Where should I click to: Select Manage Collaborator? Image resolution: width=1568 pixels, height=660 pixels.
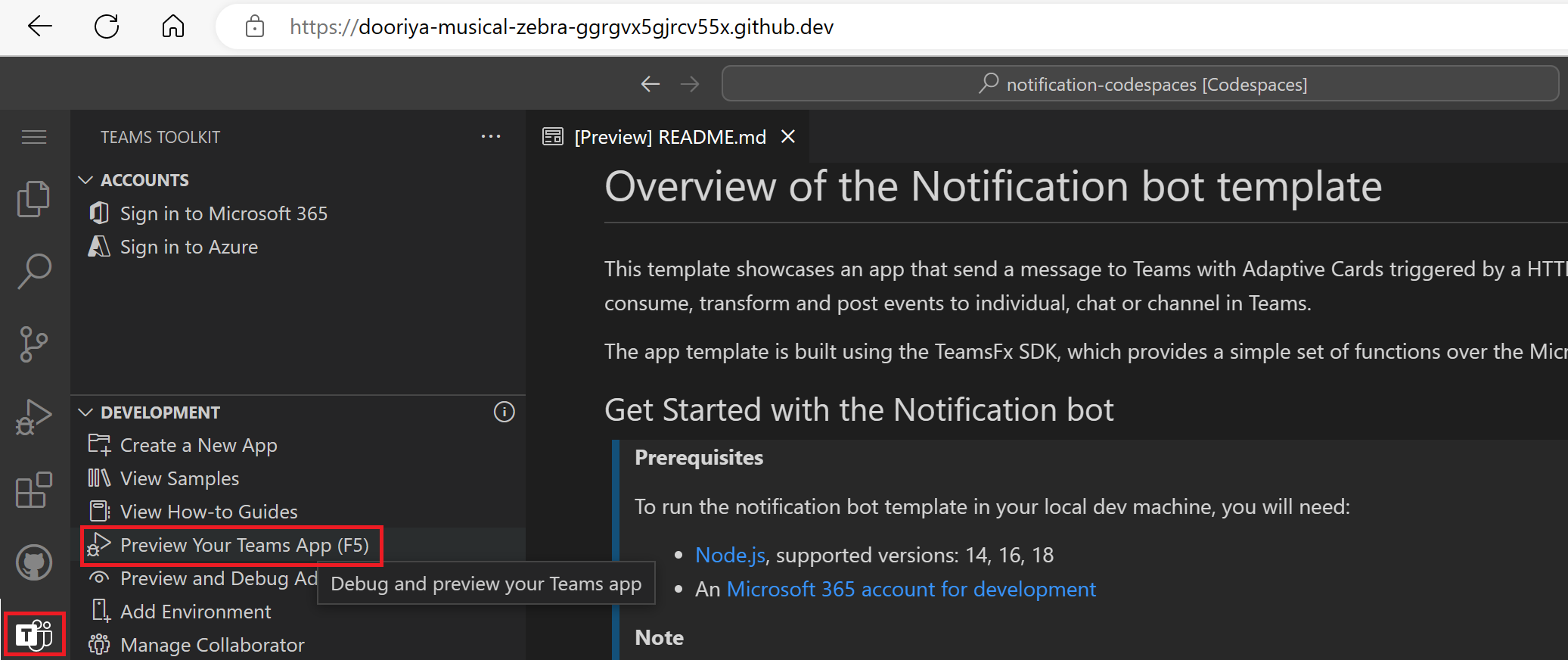click(213, 645)
